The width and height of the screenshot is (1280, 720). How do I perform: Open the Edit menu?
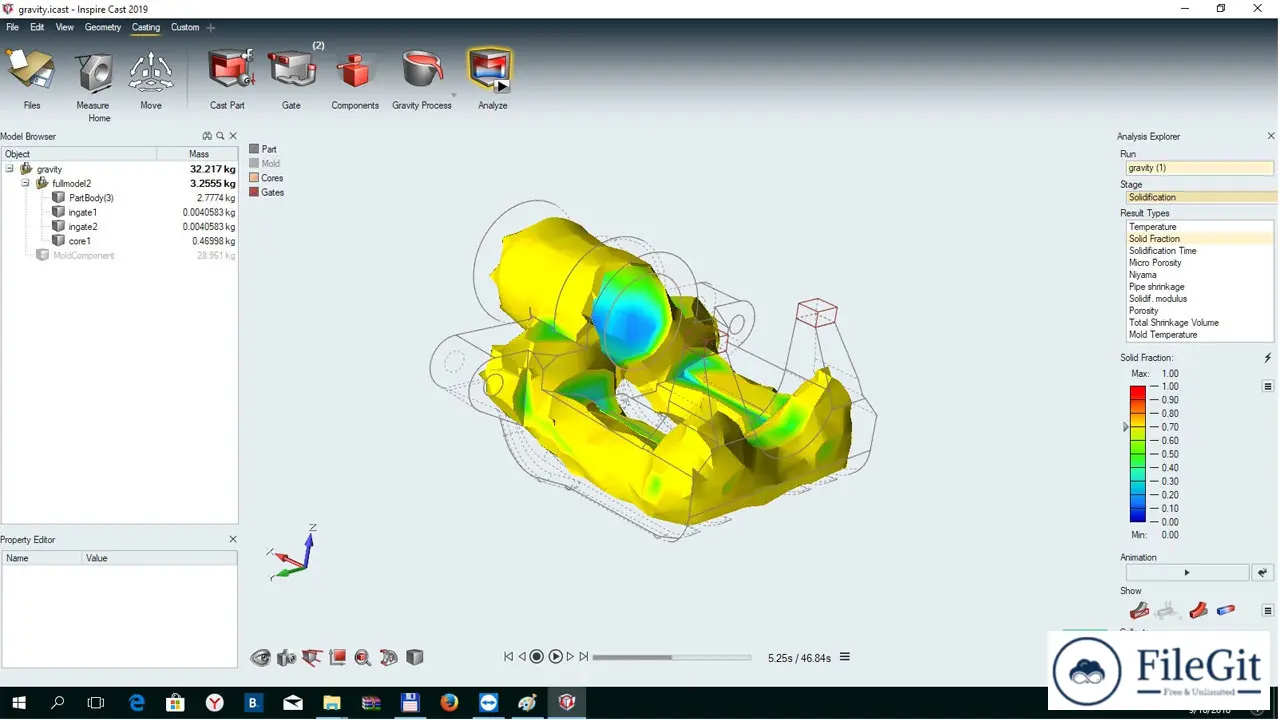click(37, 27)
